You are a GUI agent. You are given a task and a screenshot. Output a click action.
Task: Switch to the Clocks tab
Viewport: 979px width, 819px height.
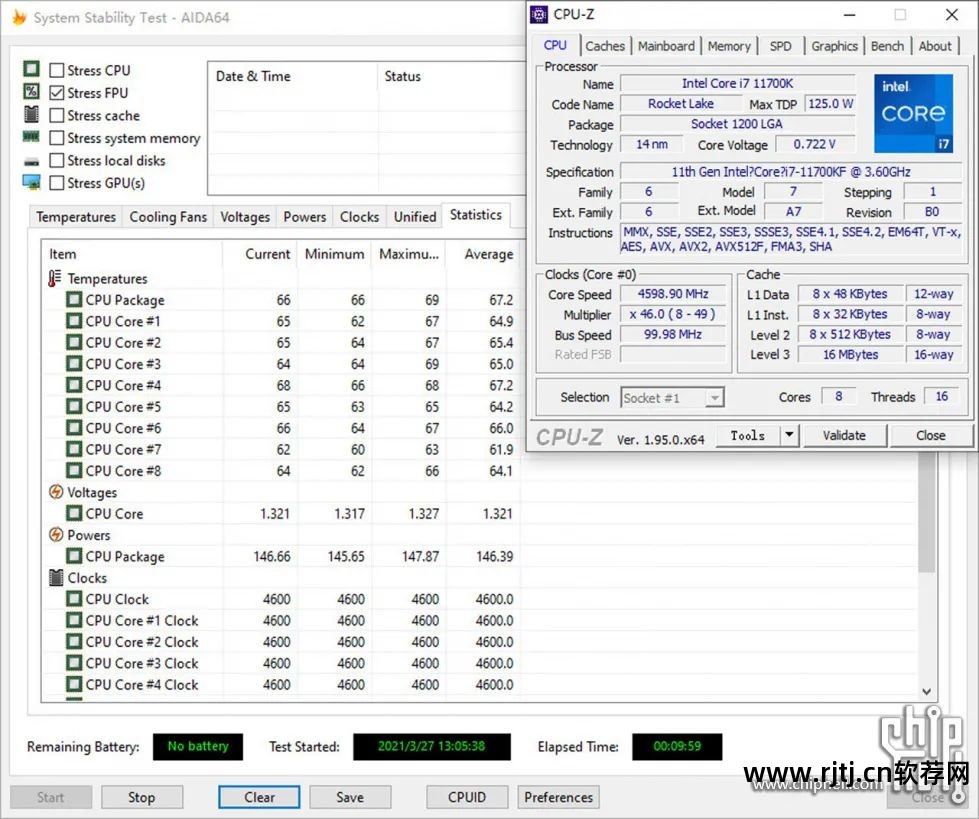pos(360,217)
